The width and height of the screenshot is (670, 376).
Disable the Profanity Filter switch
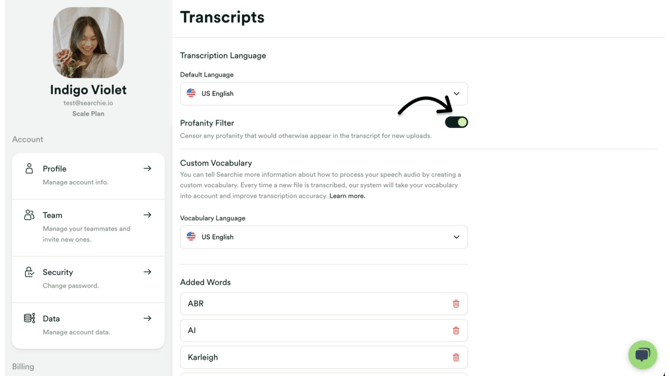click(x=456, y=123)
